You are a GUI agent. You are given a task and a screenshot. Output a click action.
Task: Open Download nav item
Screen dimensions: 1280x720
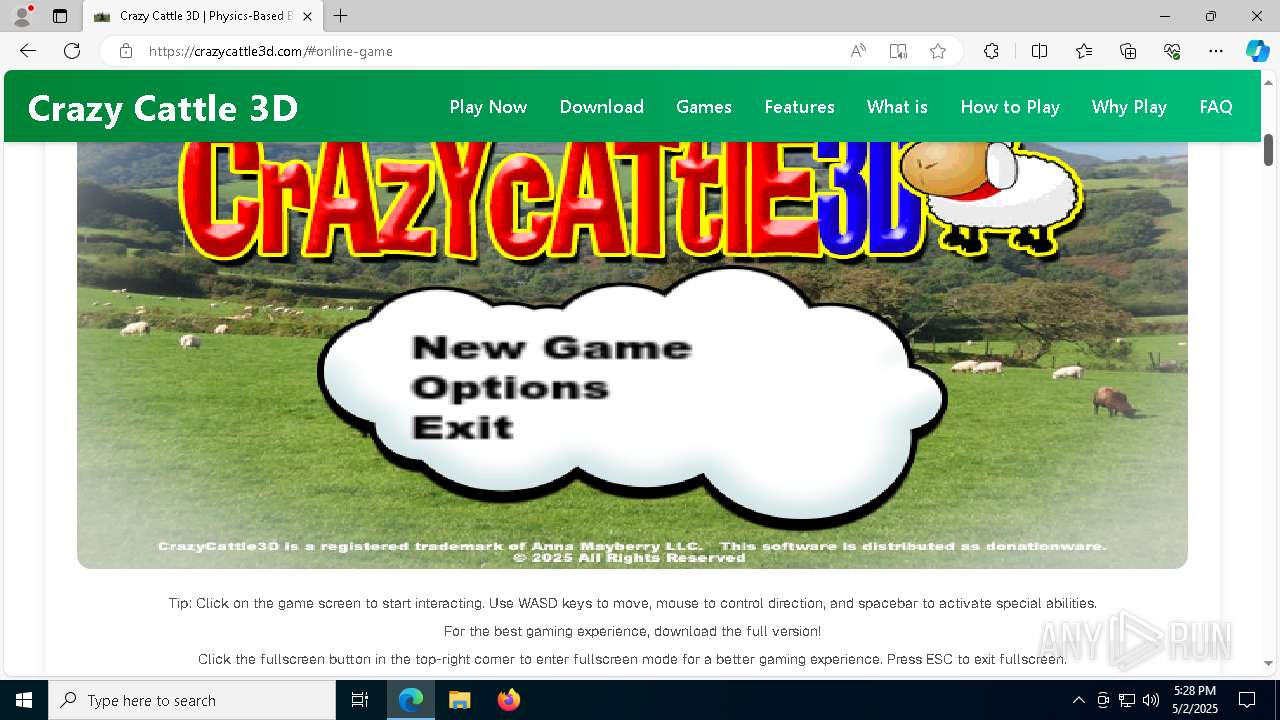click(x=602, y=107)
